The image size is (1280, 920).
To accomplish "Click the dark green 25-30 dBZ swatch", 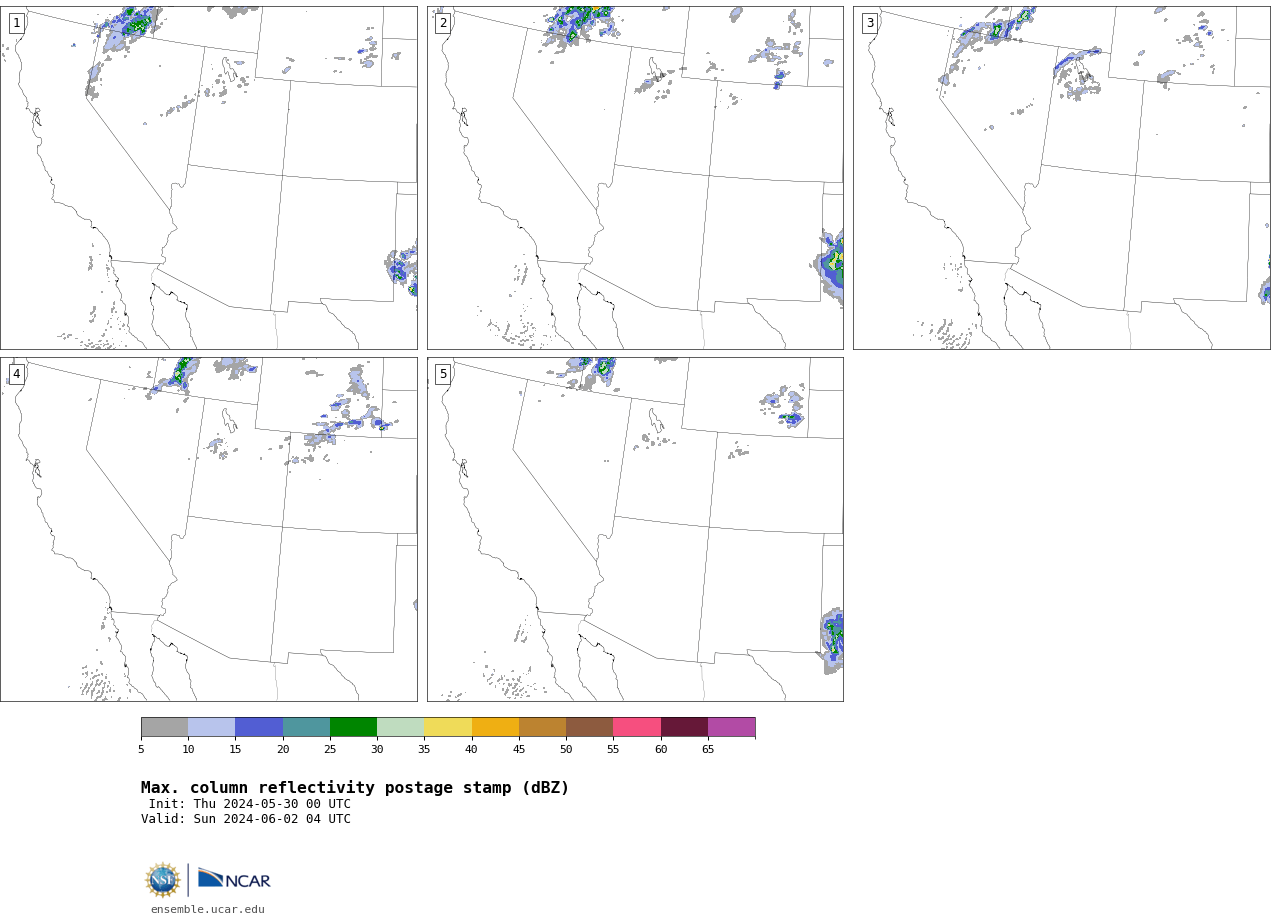I will [354, 727].
